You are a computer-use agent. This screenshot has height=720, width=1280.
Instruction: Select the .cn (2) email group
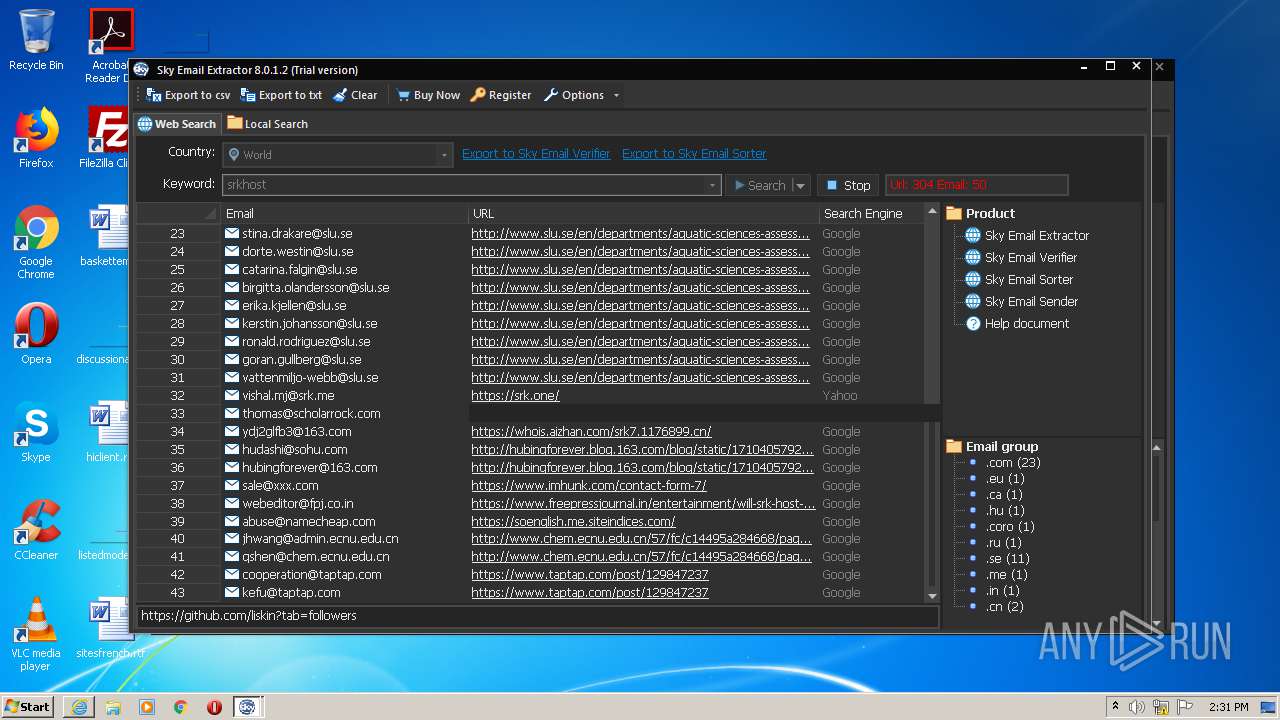(x=1004, y=607)
